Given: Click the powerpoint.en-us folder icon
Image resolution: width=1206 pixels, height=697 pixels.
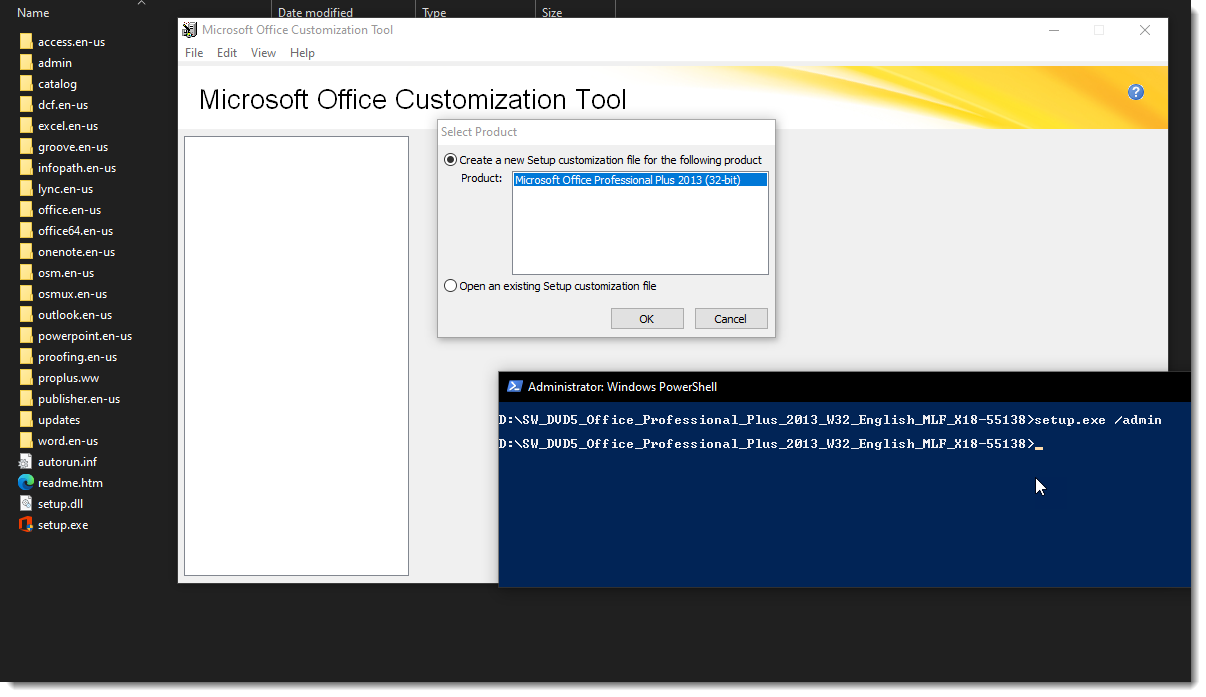Looking at the screenshot, I should [x=26, y=336].
